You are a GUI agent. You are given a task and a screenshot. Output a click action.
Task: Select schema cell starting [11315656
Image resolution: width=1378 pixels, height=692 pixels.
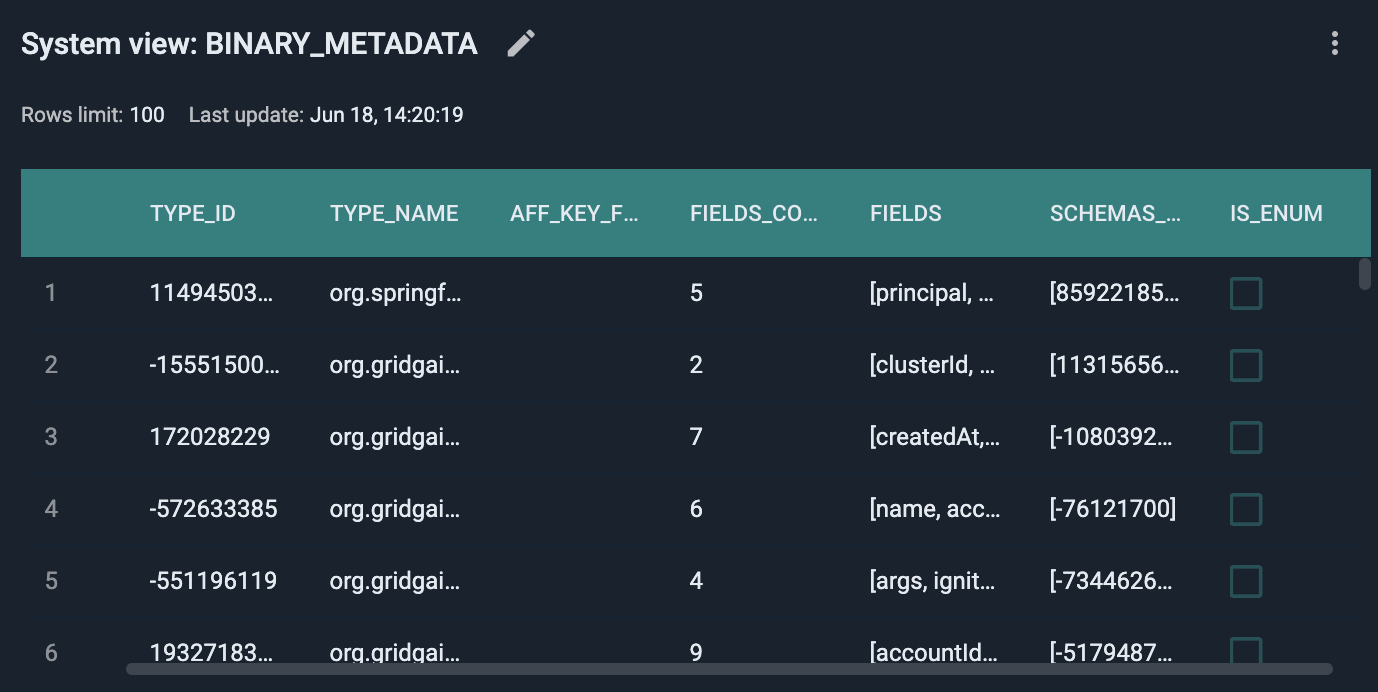[1115, 365]
